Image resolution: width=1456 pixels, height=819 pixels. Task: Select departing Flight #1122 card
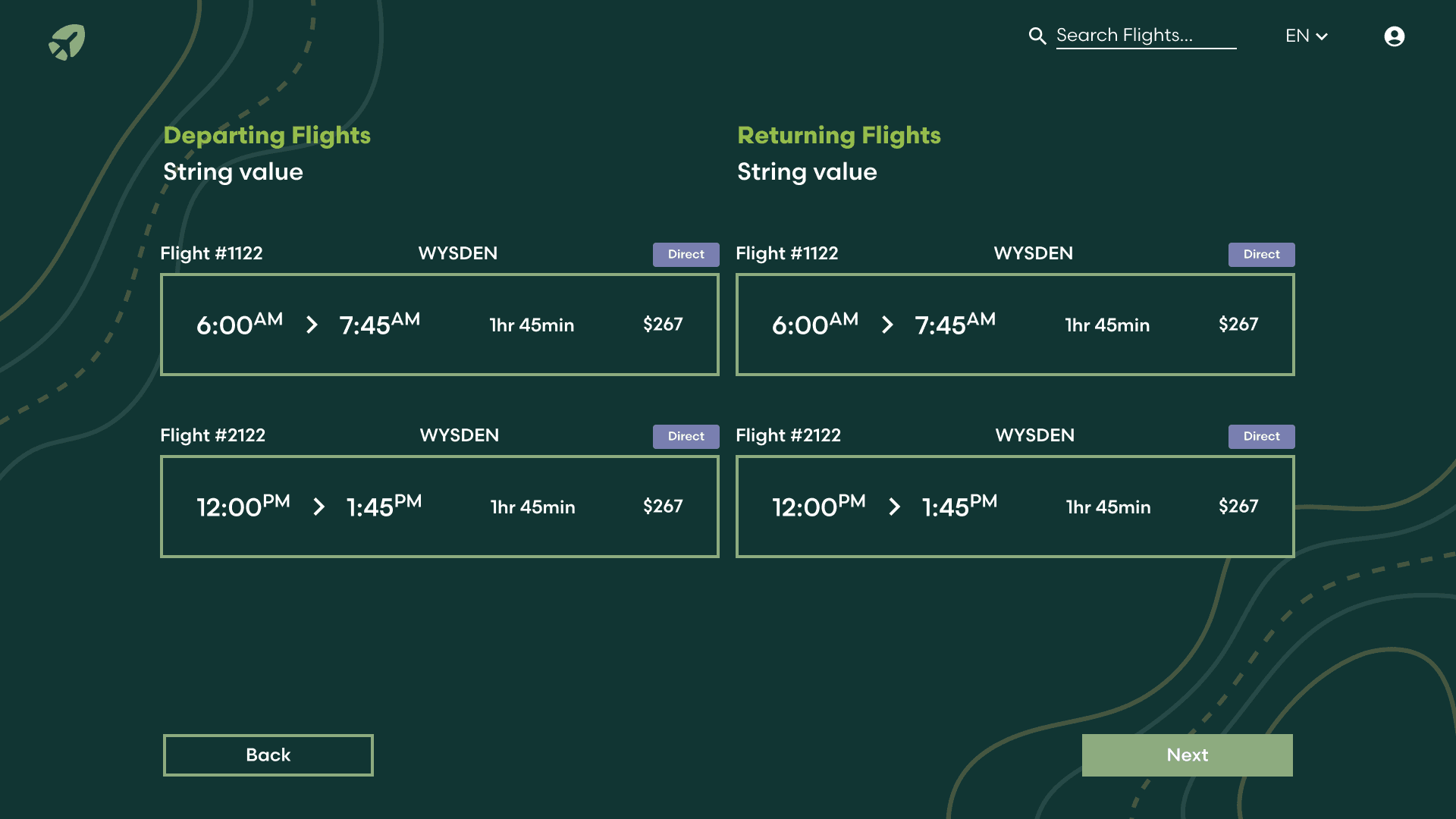coord(439,325)
